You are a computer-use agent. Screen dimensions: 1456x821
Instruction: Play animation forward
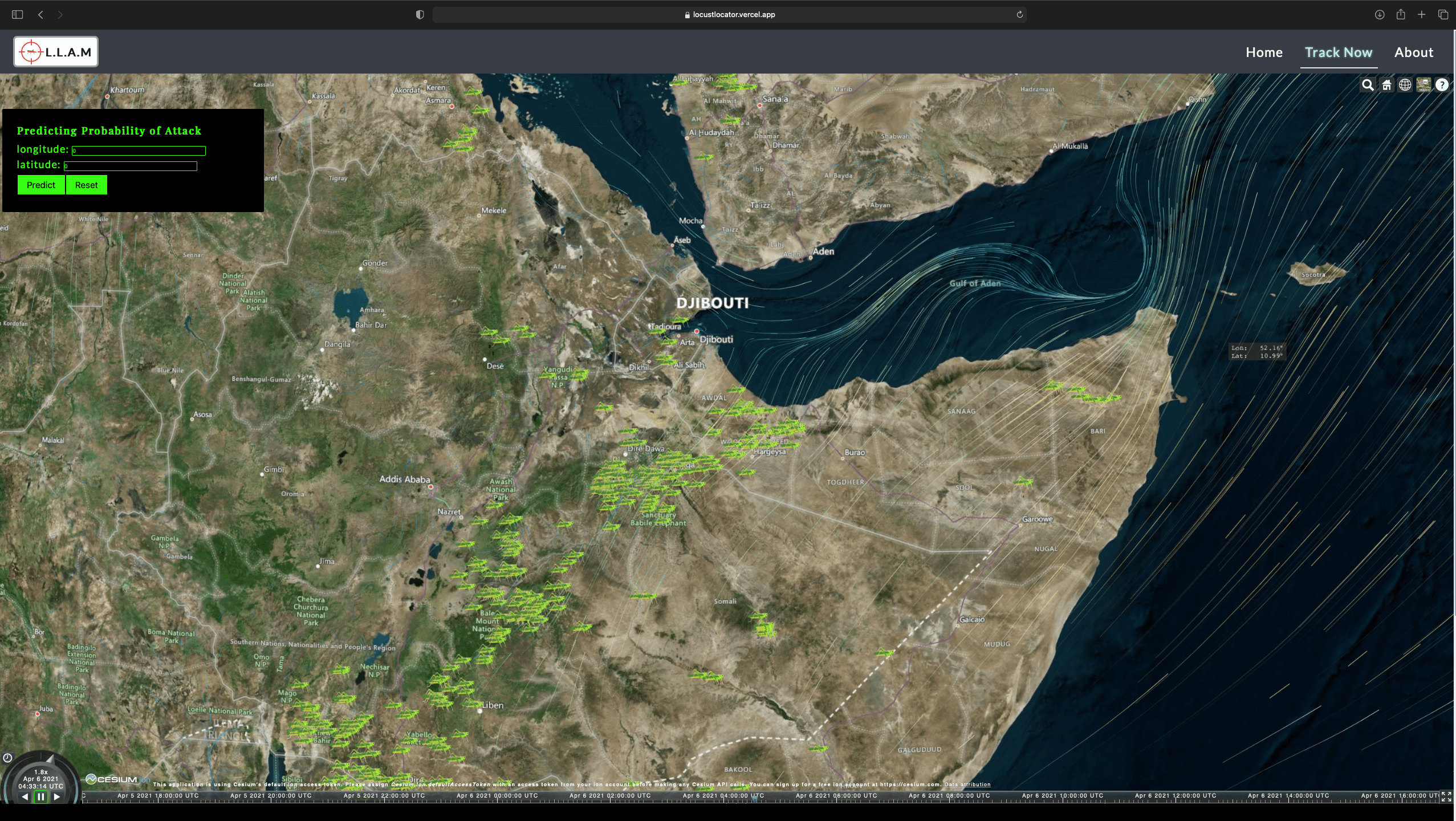57,797
